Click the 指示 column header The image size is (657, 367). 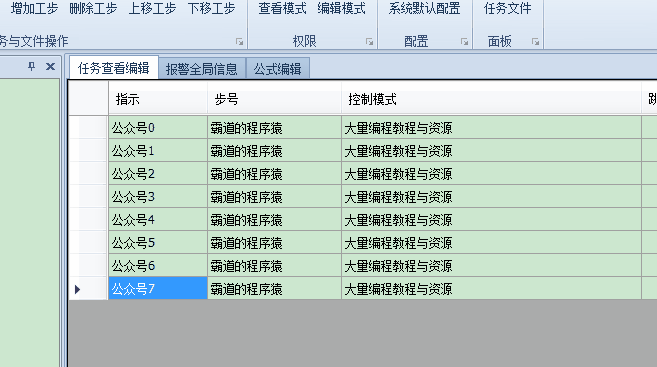point(158,99)
